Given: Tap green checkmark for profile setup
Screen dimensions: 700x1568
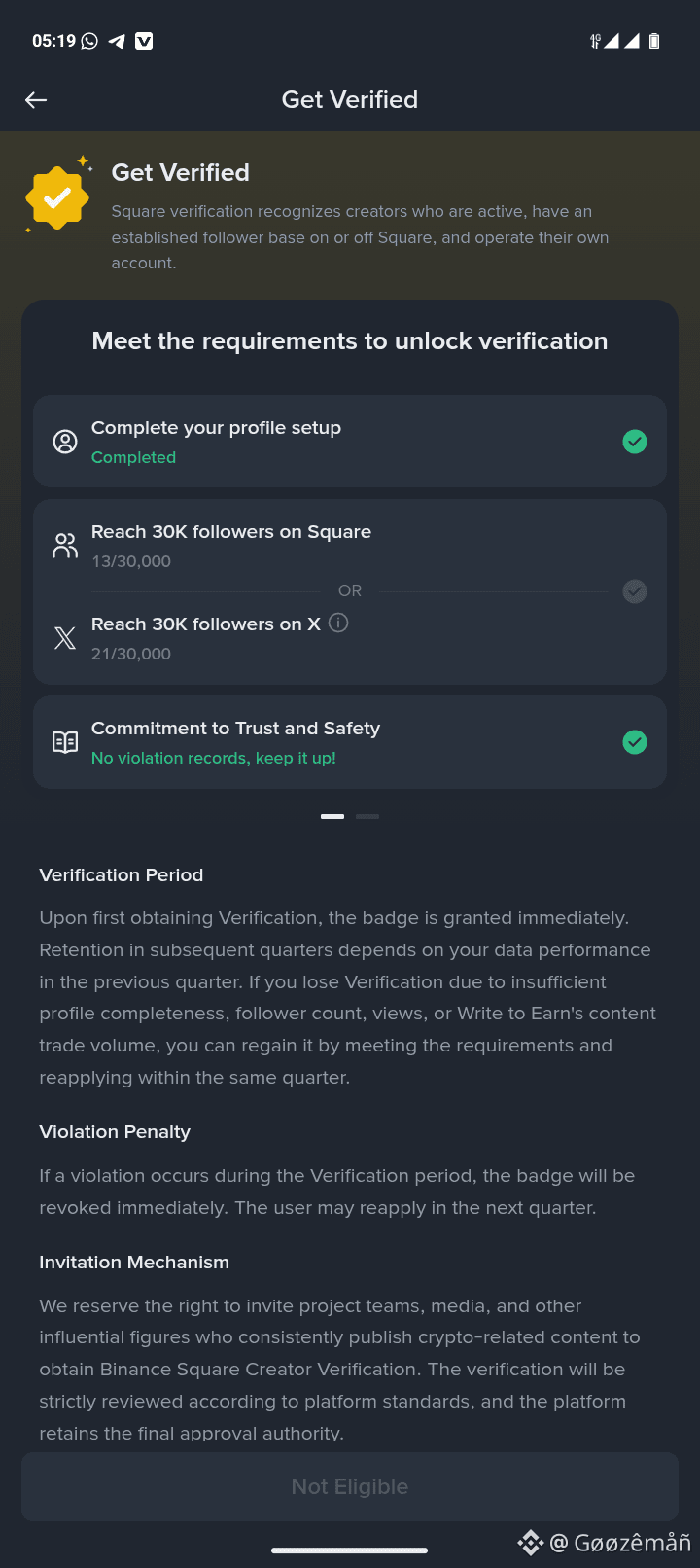Looking at the screenshot, I should pyautogui.click(x=635, y=442).
